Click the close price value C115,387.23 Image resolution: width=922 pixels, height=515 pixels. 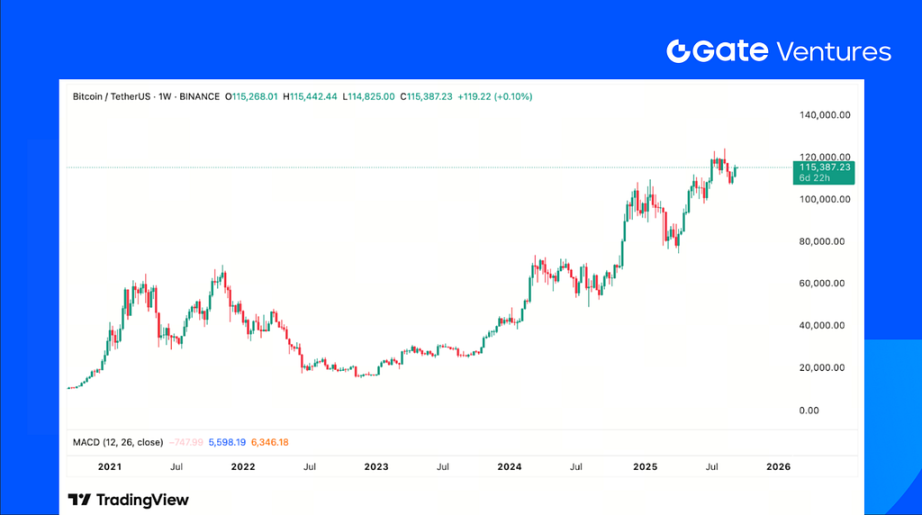(x=426, y=97)
